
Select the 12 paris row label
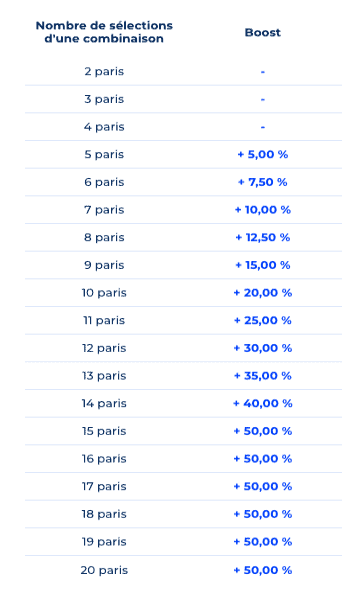pyautogui.click(x=104, y=348)
